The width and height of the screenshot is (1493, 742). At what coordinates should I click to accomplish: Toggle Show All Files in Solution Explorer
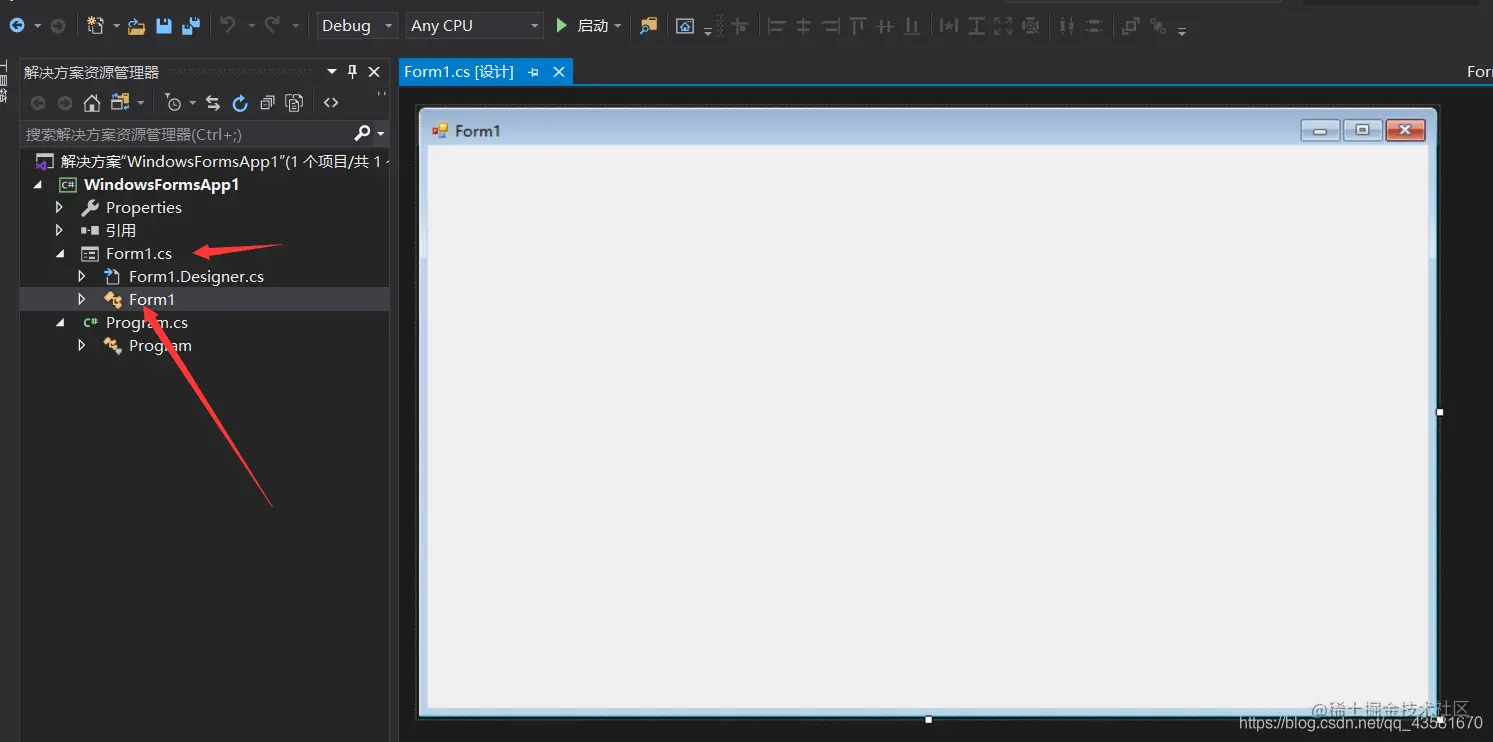pyautogui.click(x=294, y=102)
